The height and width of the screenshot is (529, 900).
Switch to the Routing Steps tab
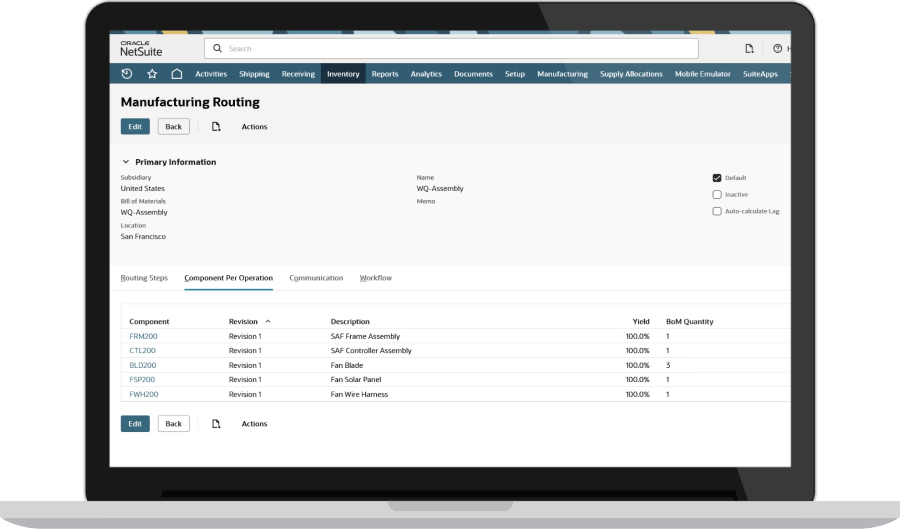(x=144, y=278)
